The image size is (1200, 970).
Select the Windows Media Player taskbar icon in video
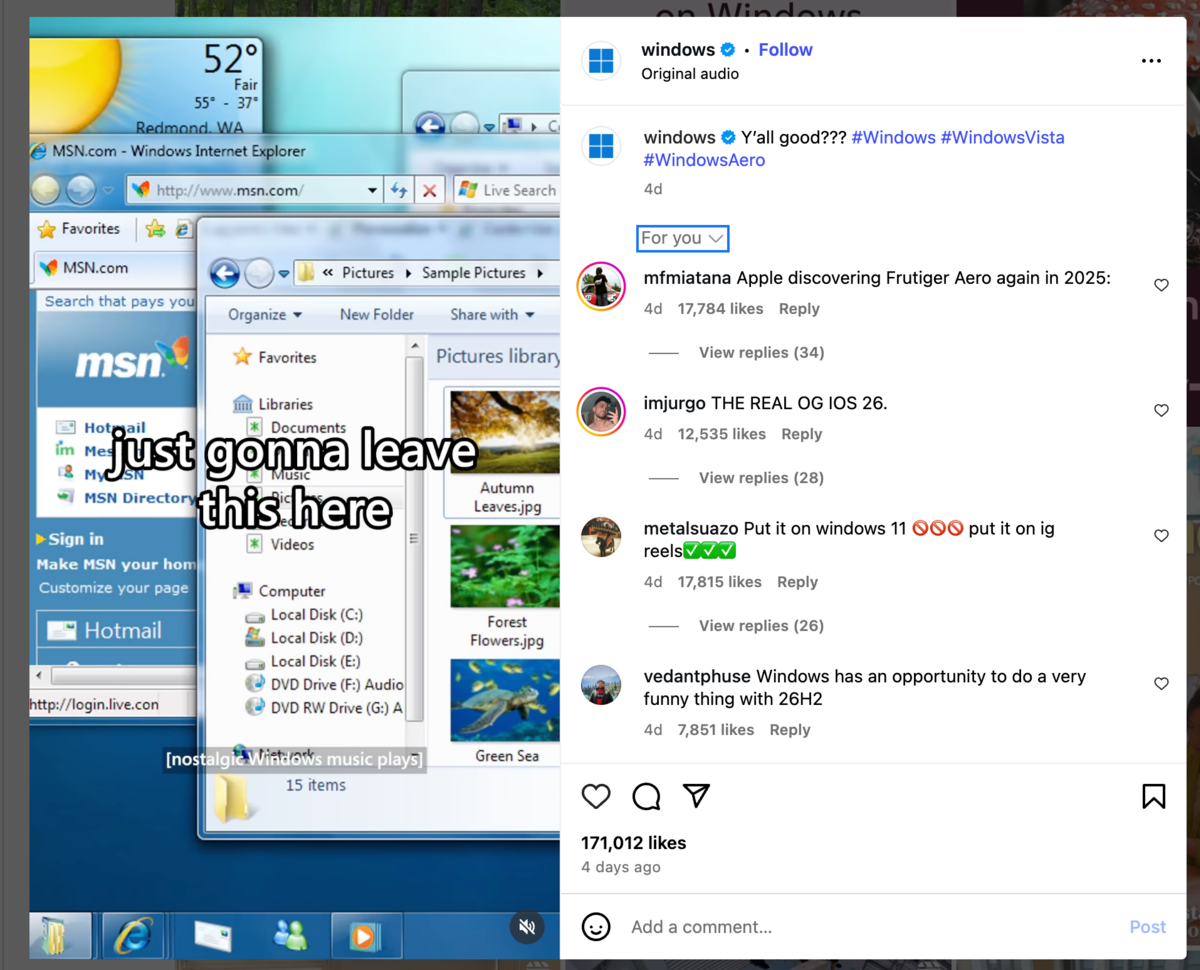[x=365, y=937]
